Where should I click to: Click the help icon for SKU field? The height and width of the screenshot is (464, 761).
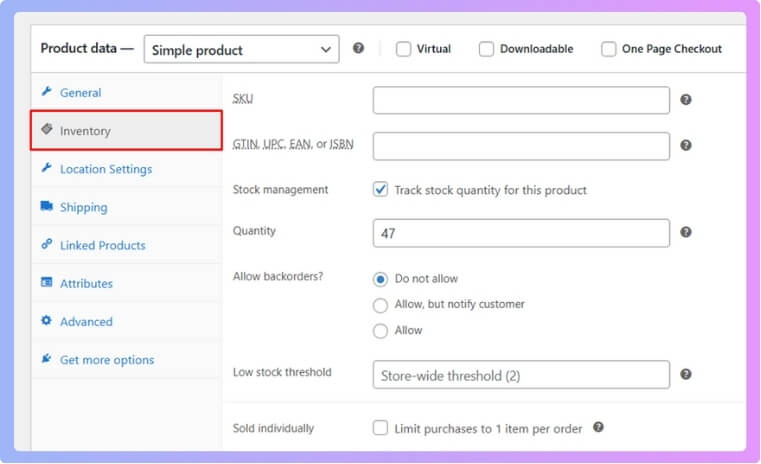[686, 99]
